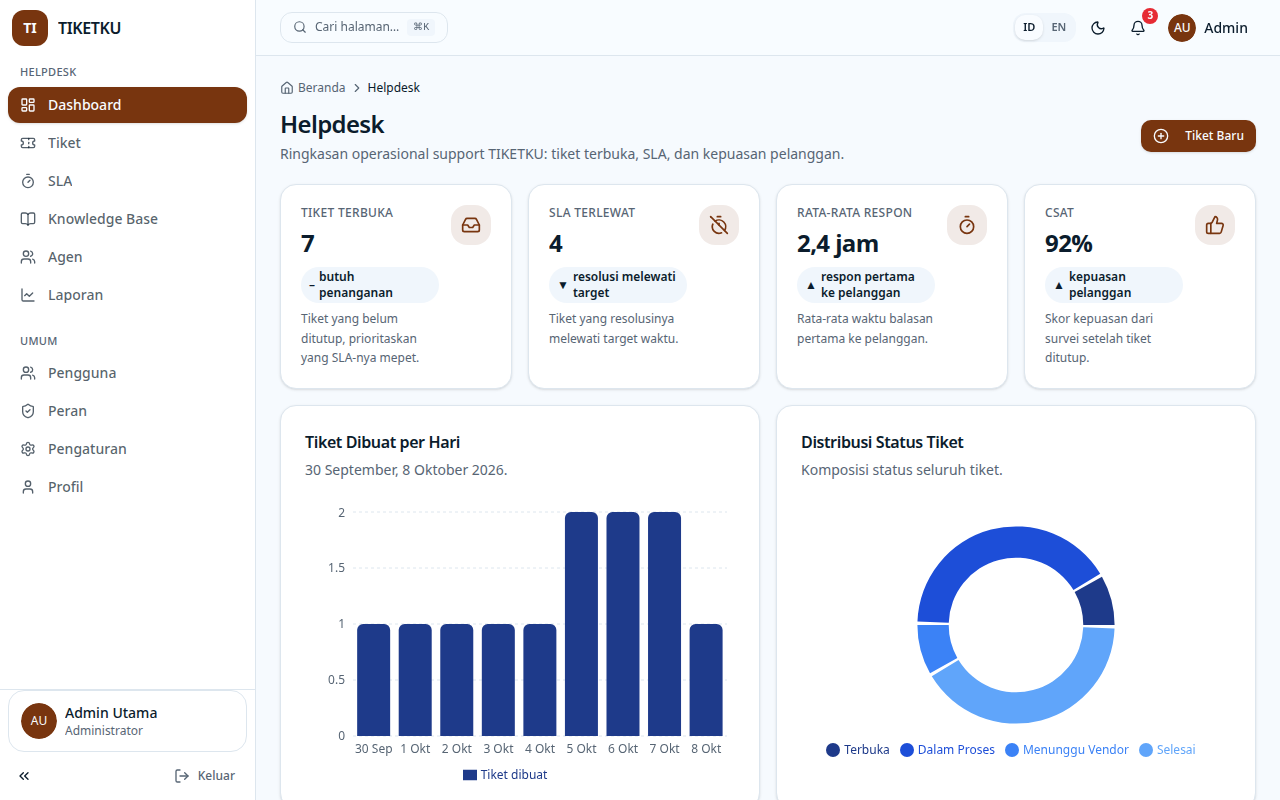Viewport: 1280px width, 800px height.
Task: Click the 'respon pertama ke pelanggan' badge
Action: [866, 285]
